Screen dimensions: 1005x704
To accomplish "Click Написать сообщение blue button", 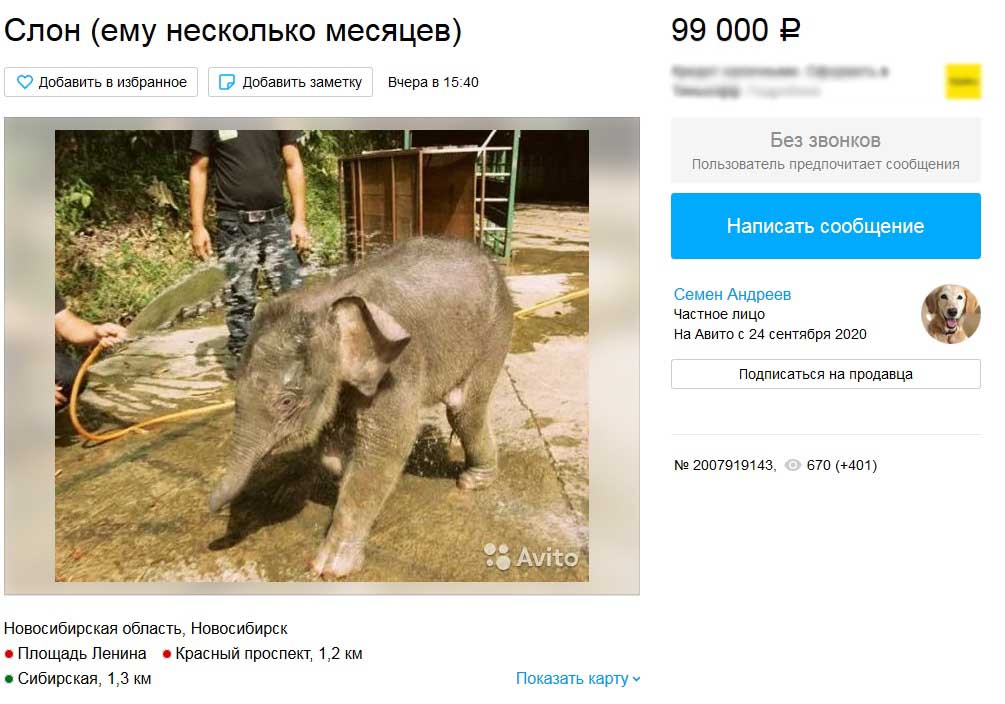I will (x=826, y=226).
